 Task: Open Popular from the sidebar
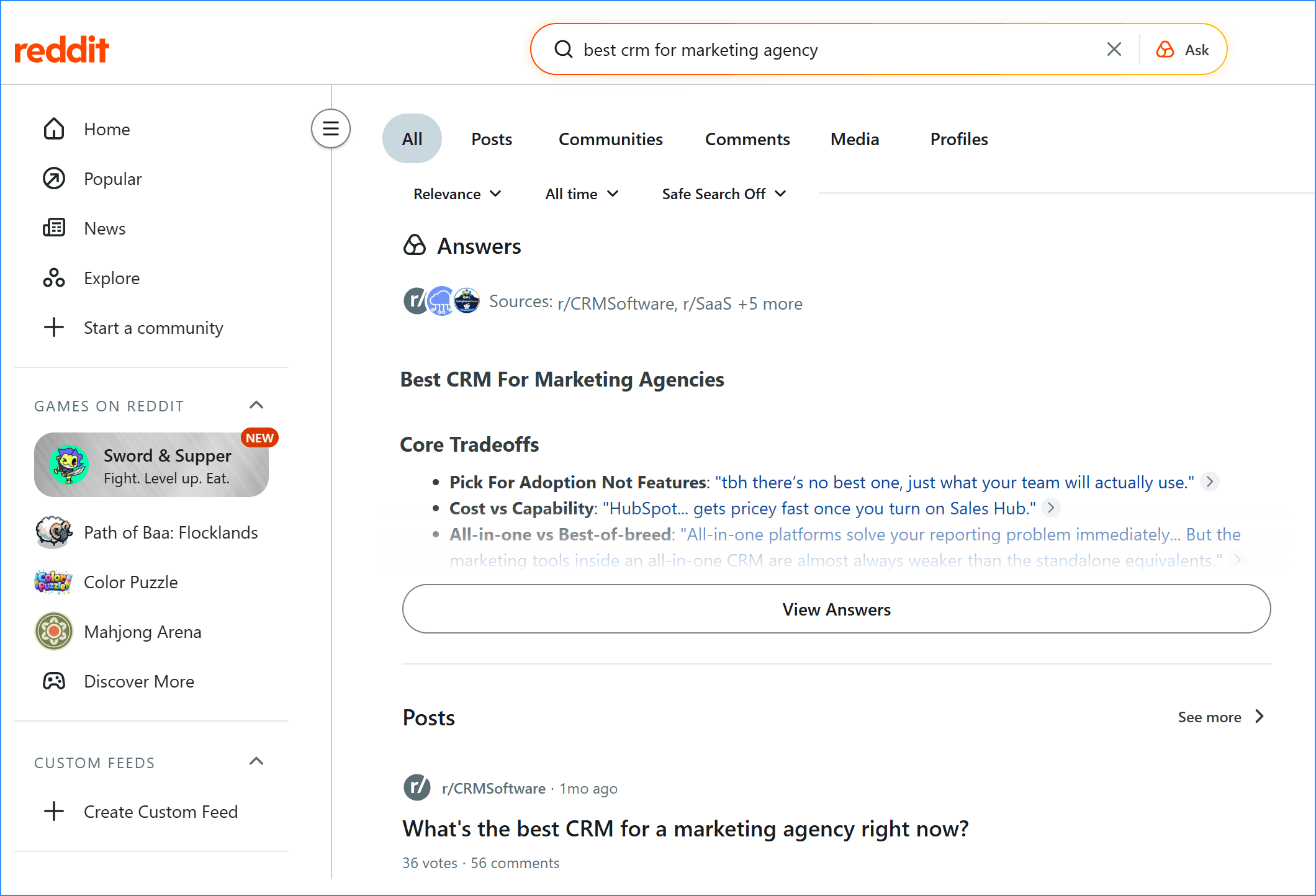click(151, 179)
